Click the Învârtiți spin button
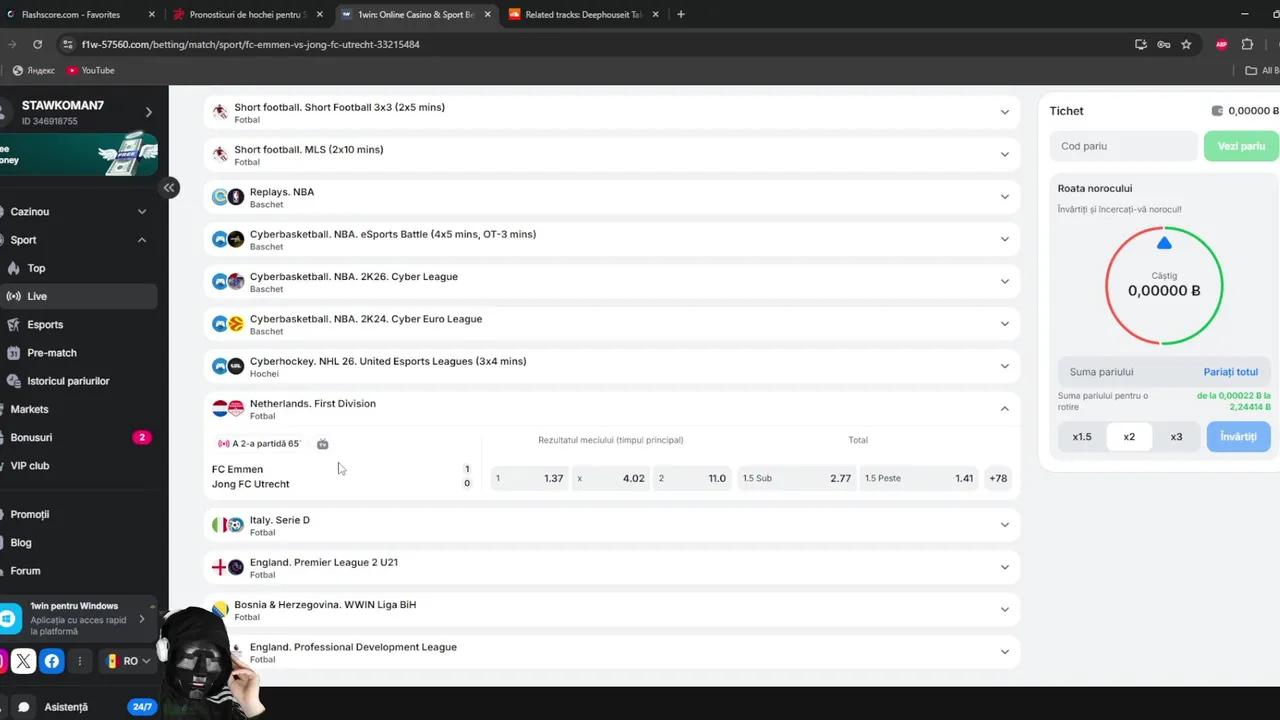 point(1238,437)
